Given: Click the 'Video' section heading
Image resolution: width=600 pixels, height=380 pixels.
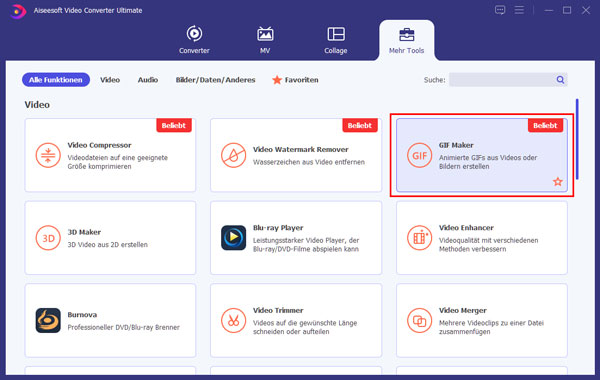Looking at the screenshot, I should pos(37,104).
